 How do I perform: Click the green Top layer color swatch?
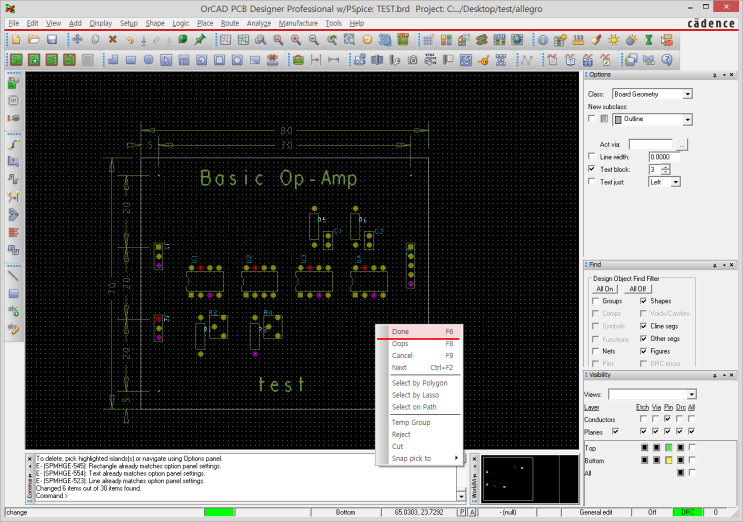(669, 446)
